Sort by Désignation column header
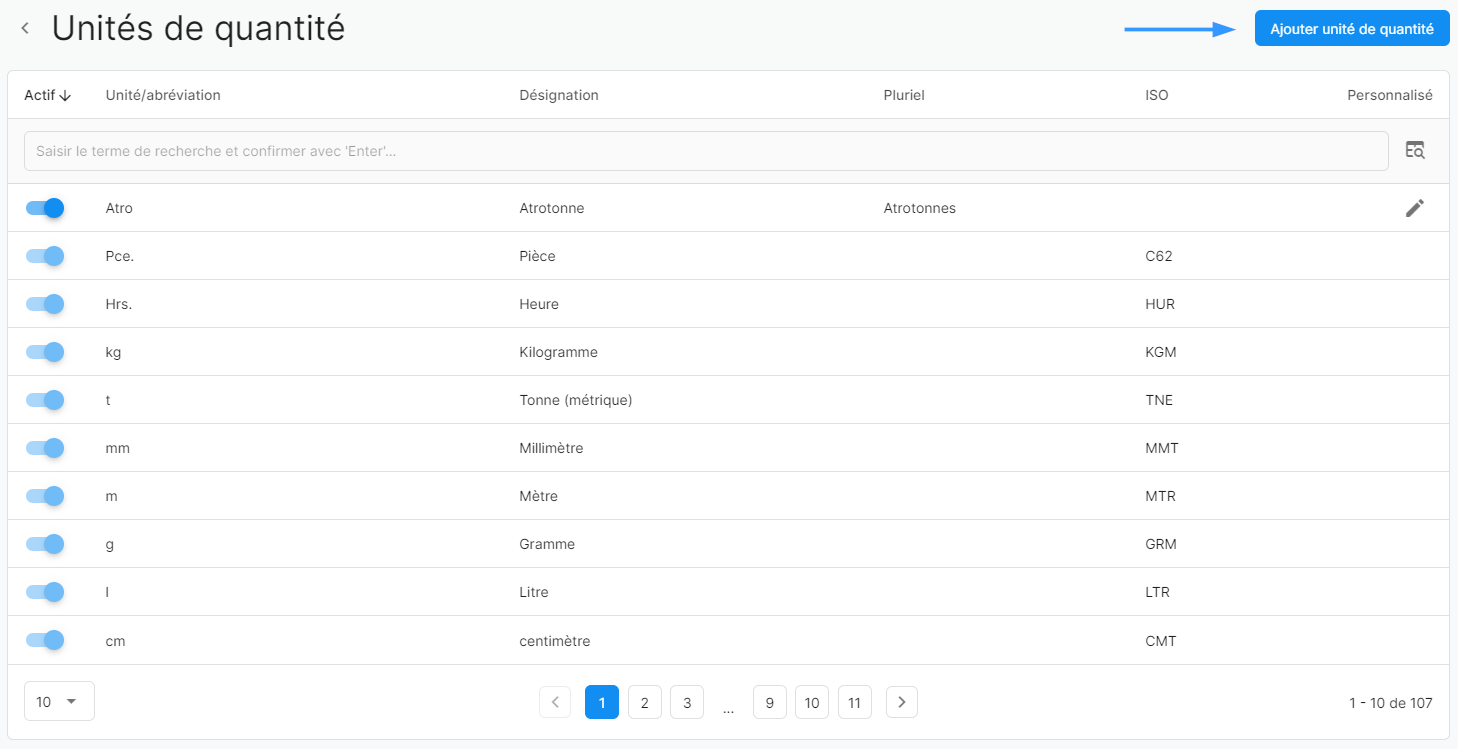This screenshot has height=749, width=1458. [559, 95]
